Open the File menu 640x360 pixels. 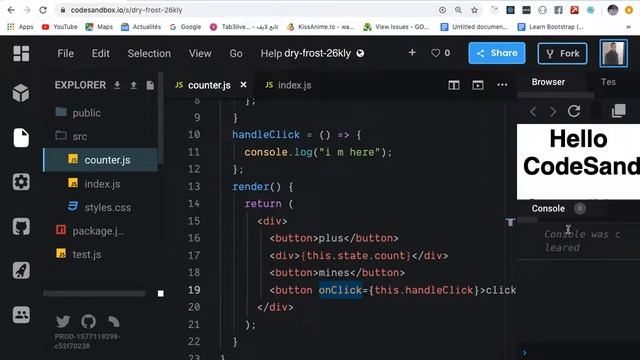(x=65, y=53)
